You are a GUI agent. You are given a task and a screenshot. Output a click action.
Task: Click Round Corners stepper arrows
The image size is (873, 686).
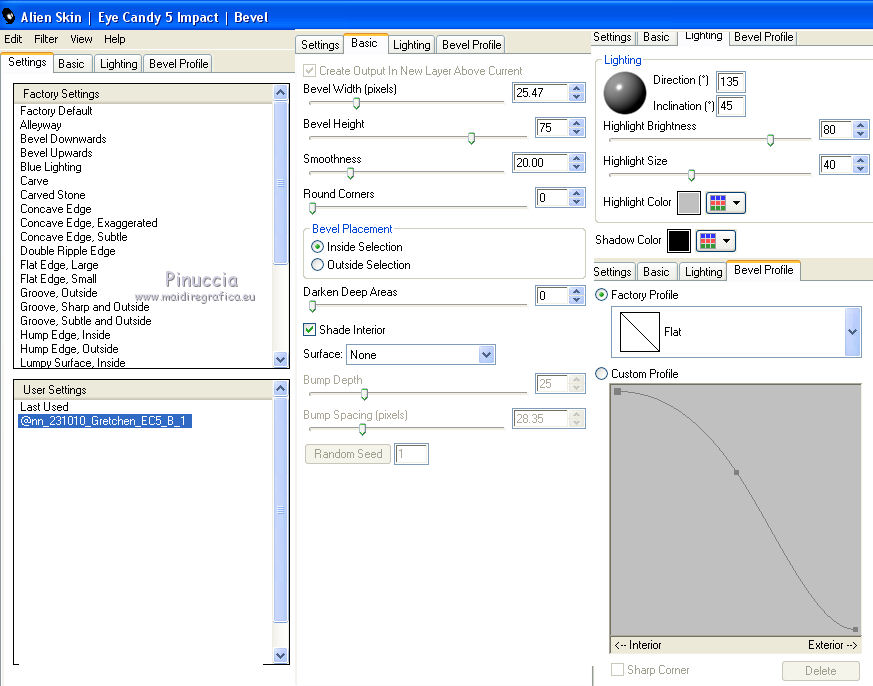(577, 198)
